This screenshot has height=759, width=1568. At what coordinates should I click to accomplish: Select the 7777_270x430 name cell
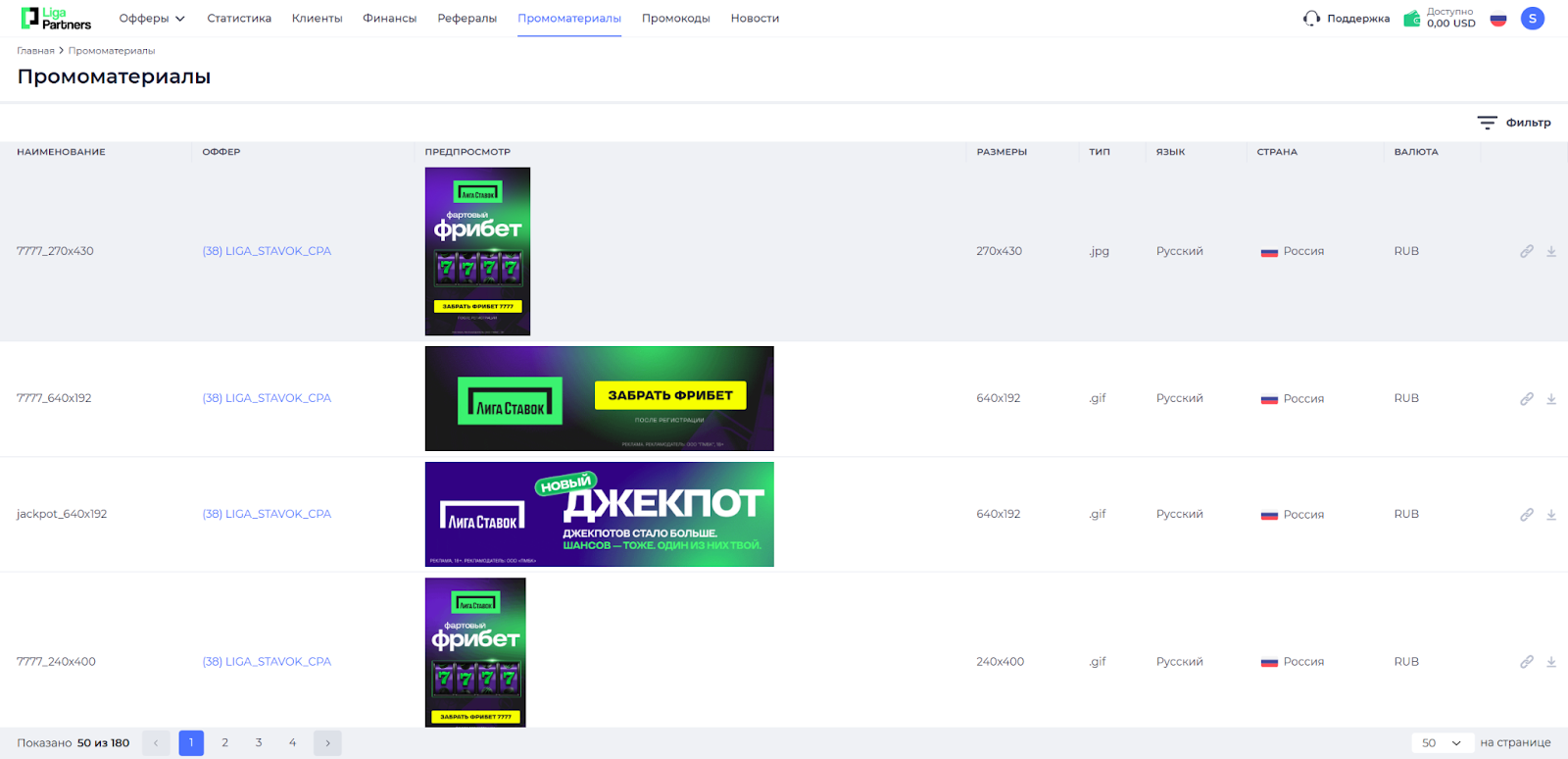click(55, 251)
